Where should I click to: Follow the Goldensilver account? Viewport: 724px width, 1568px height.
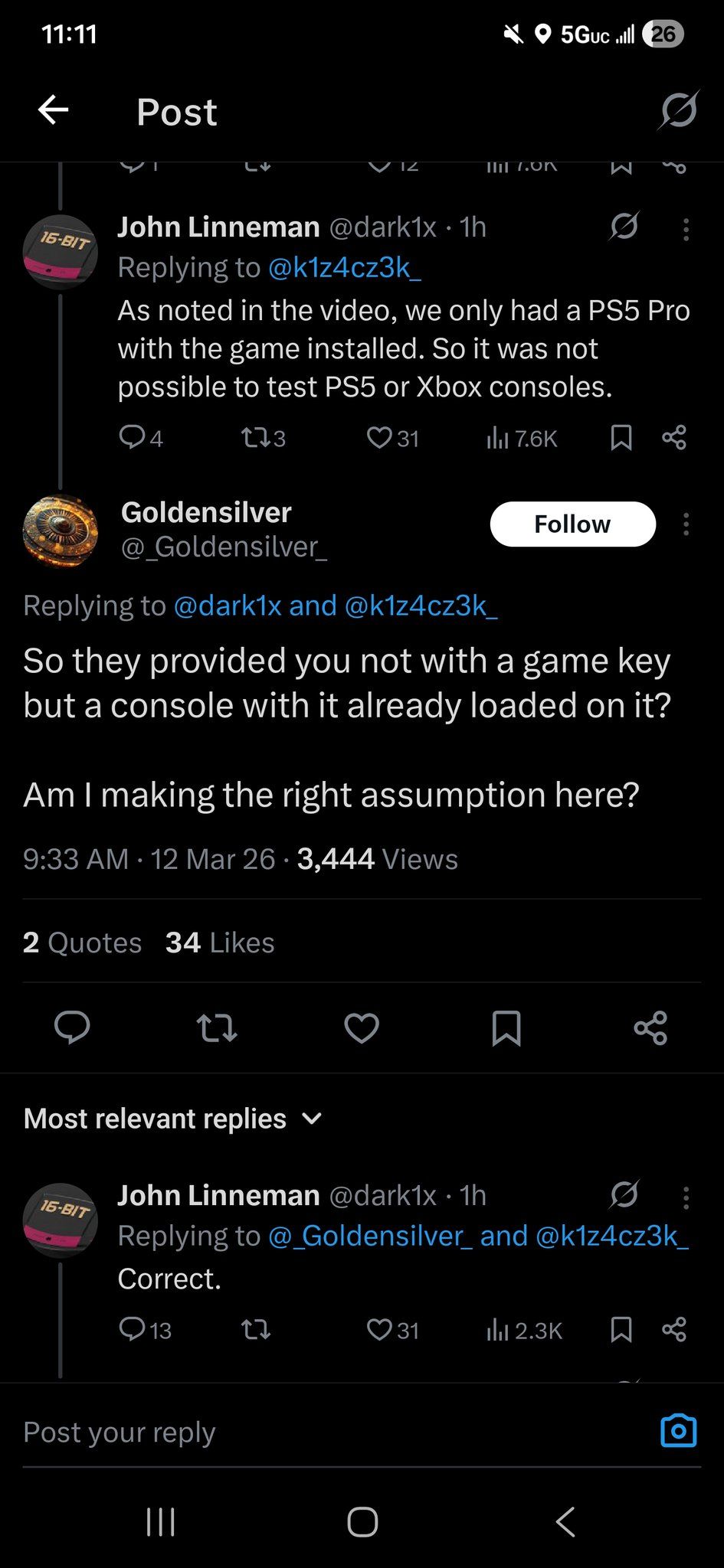tap(572, 524)
